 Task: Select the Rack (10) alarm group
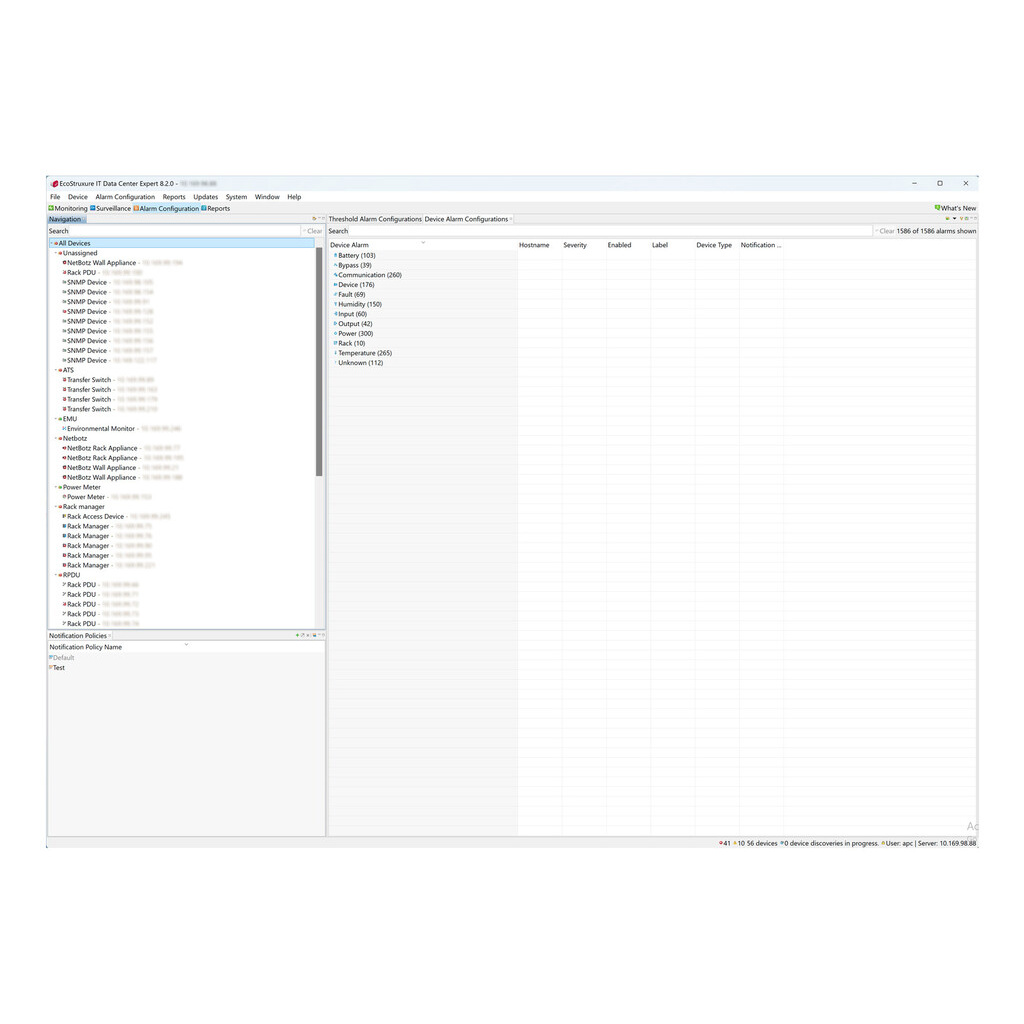pos(351,343)
